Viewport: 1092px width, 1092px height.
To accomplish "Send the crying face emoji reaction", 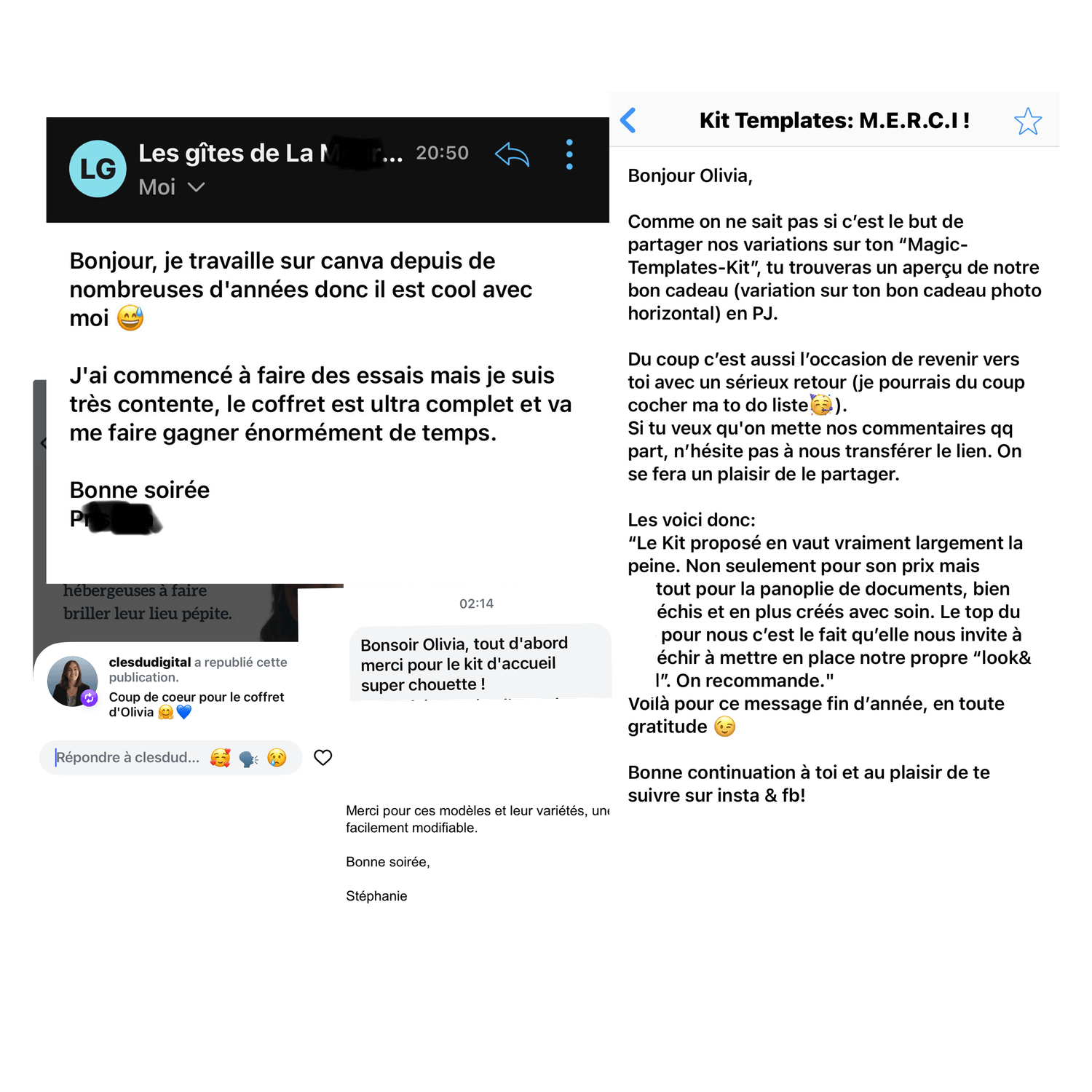I will 277,758.
